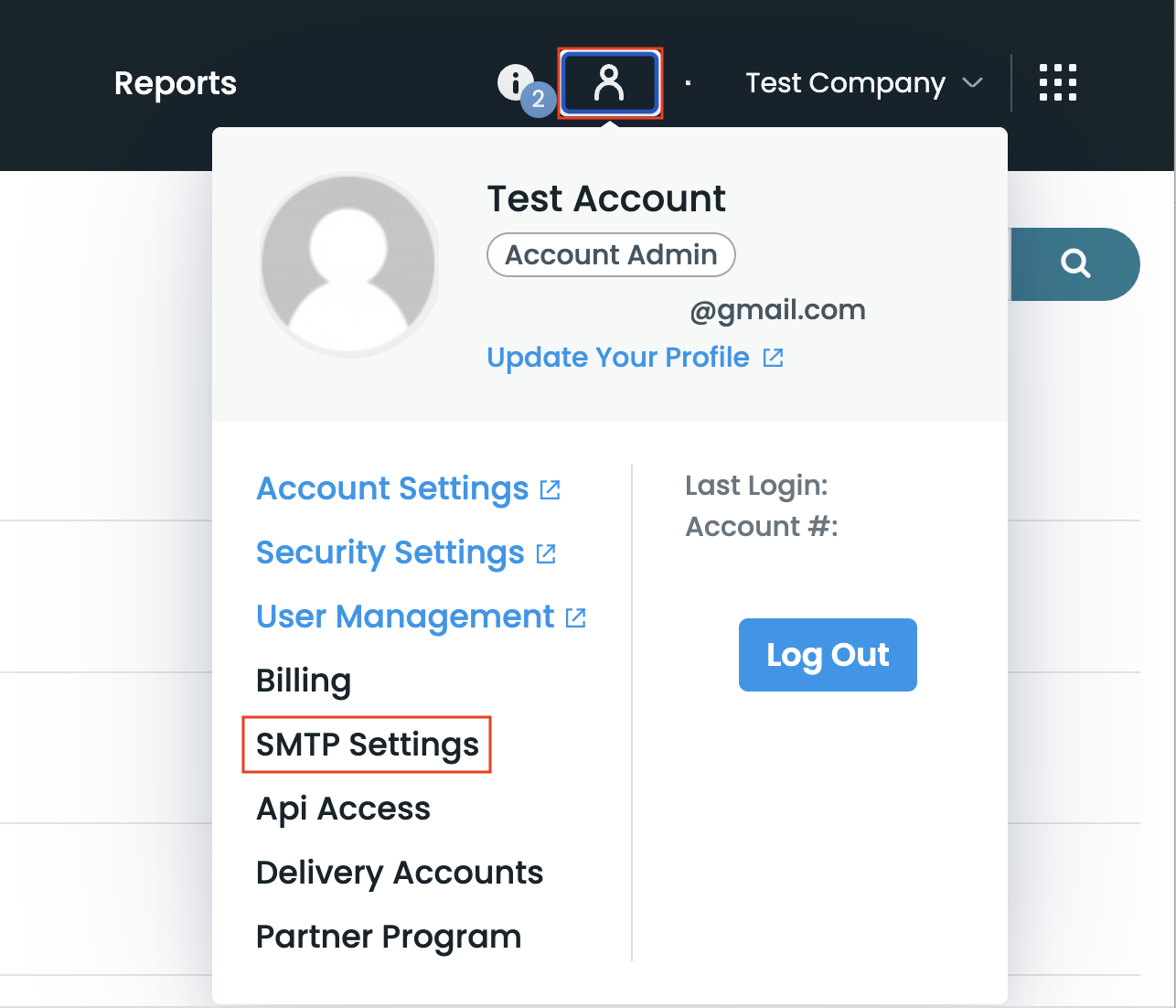Click the external link icon beside User Management
This screenshot has width=1176, height=1008.
[x=575, y=618]
